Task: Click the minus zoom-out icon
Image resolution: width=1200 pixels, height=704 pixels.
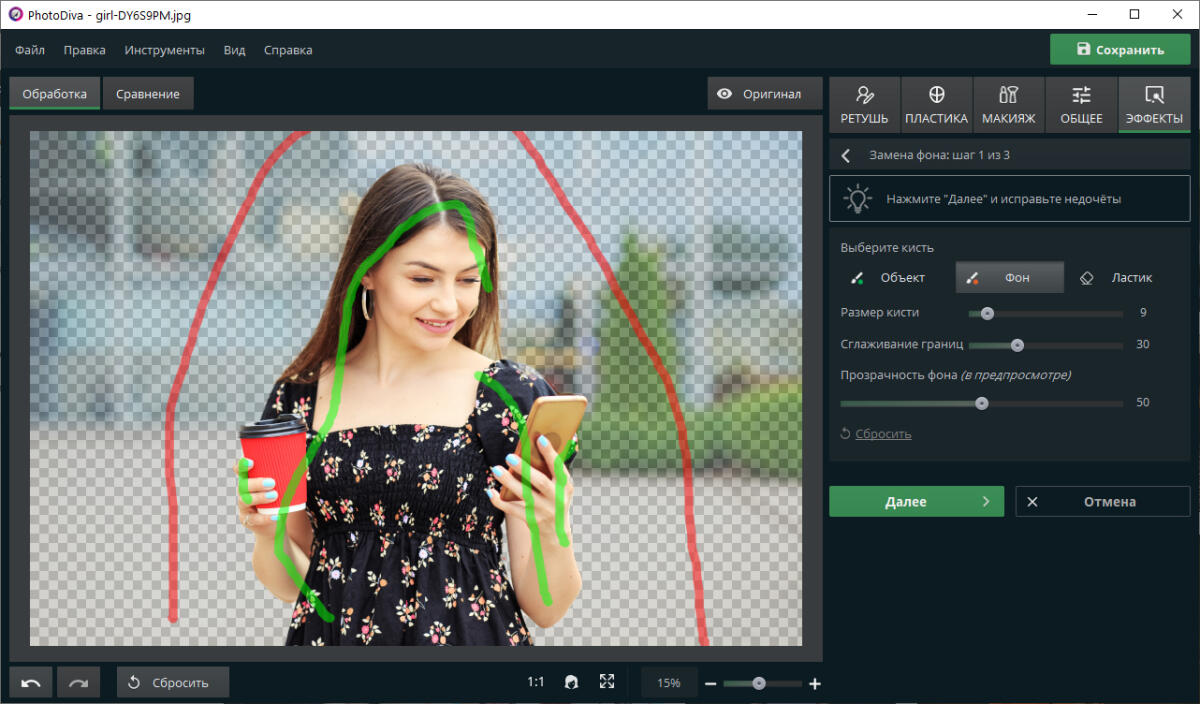Action: click(710, 684)
